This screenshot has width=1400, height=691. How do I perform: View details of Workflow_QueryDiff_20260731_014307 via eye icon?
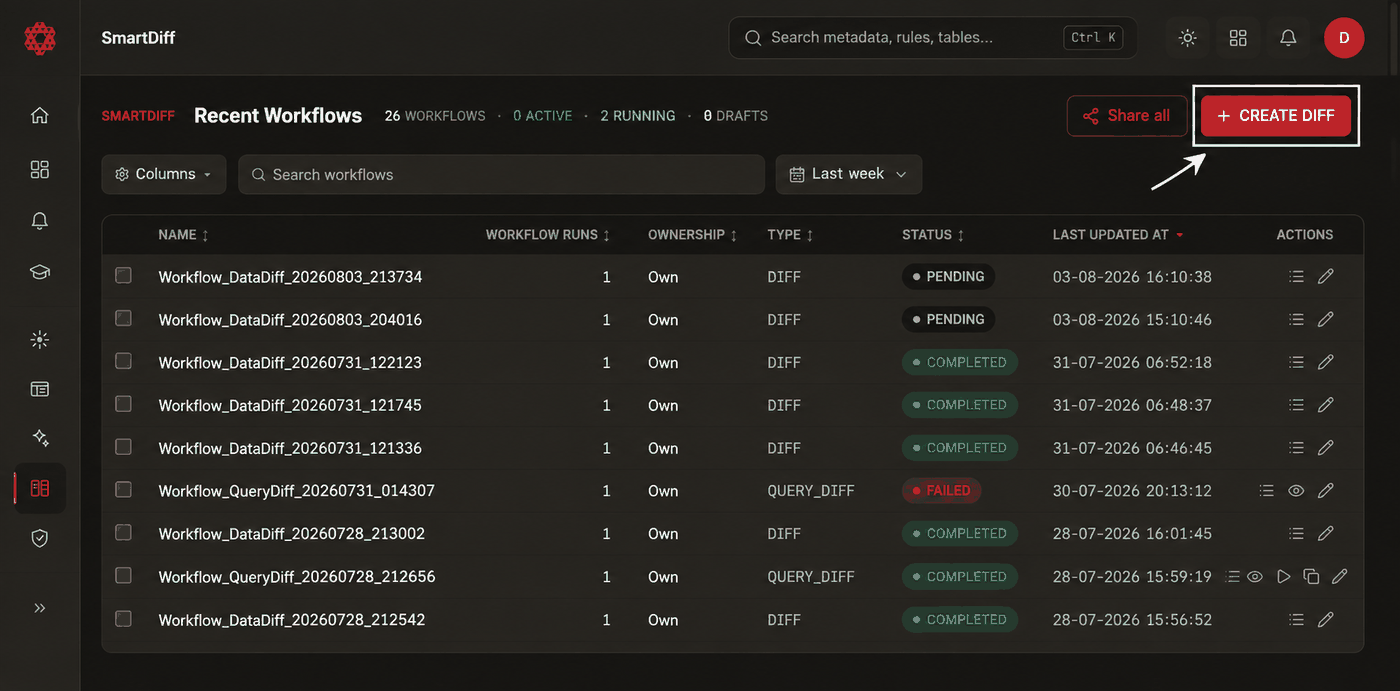(x=1296, y=491)
